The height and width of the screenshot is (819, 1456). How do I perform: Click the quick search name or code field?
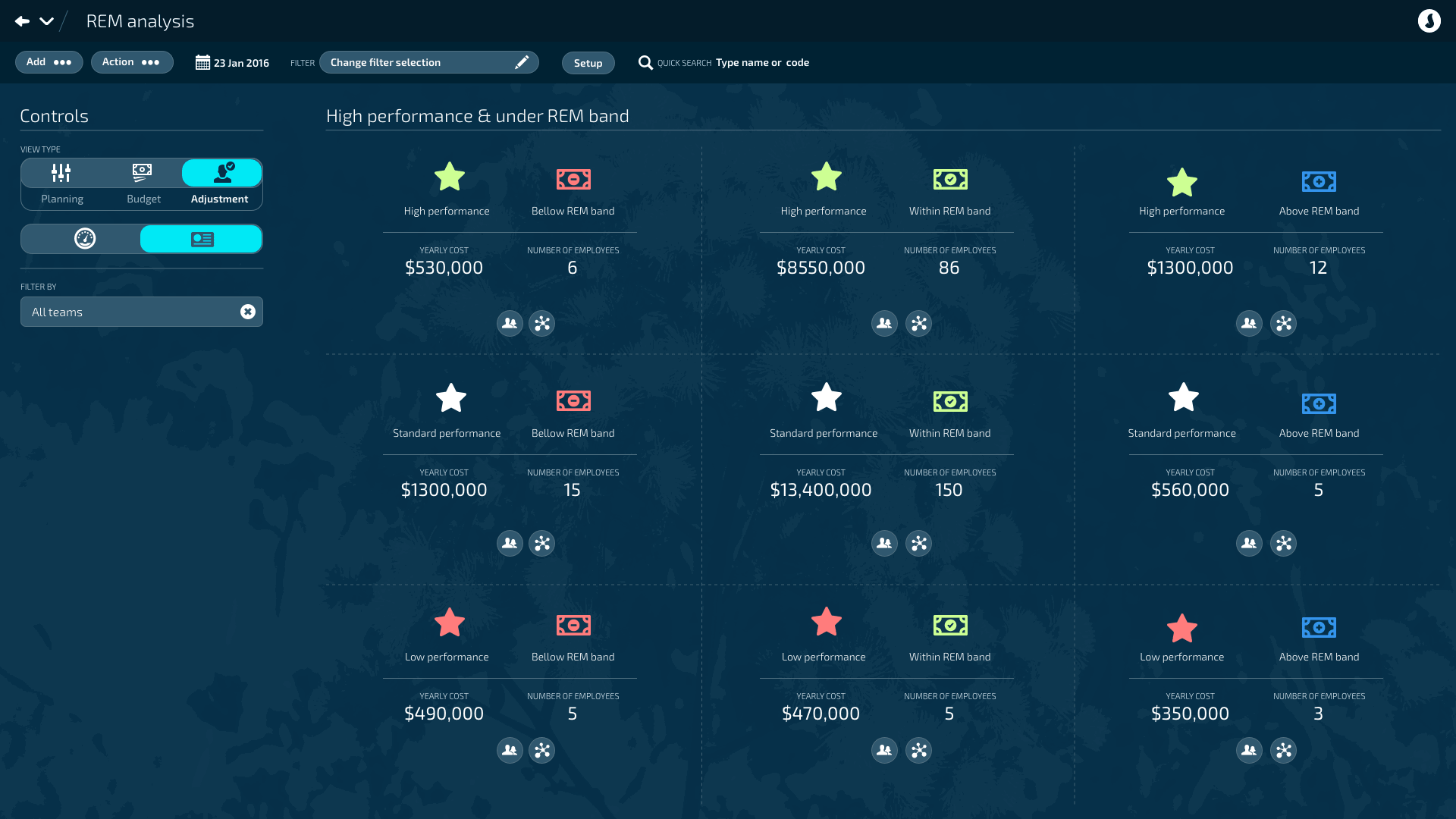(x=761, y=63)
